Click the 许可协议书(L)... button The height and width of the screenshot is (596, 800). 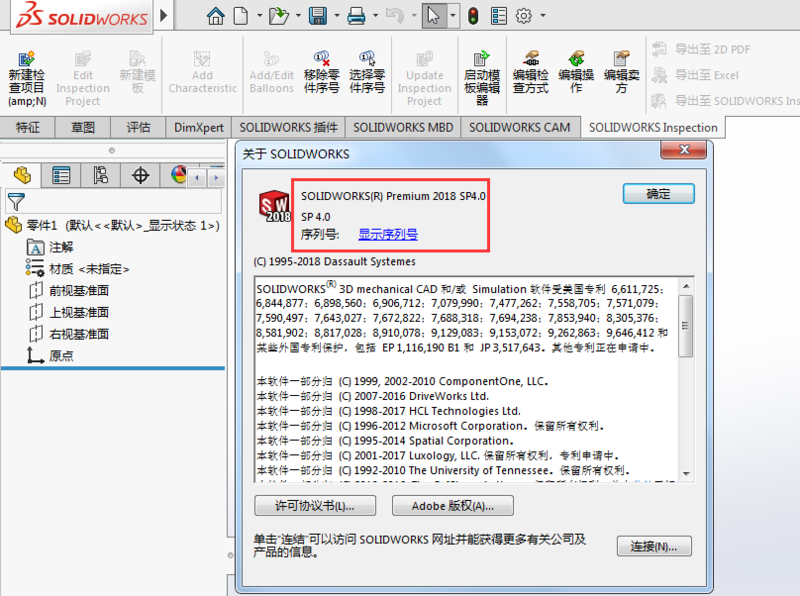(x=315, y=506)
